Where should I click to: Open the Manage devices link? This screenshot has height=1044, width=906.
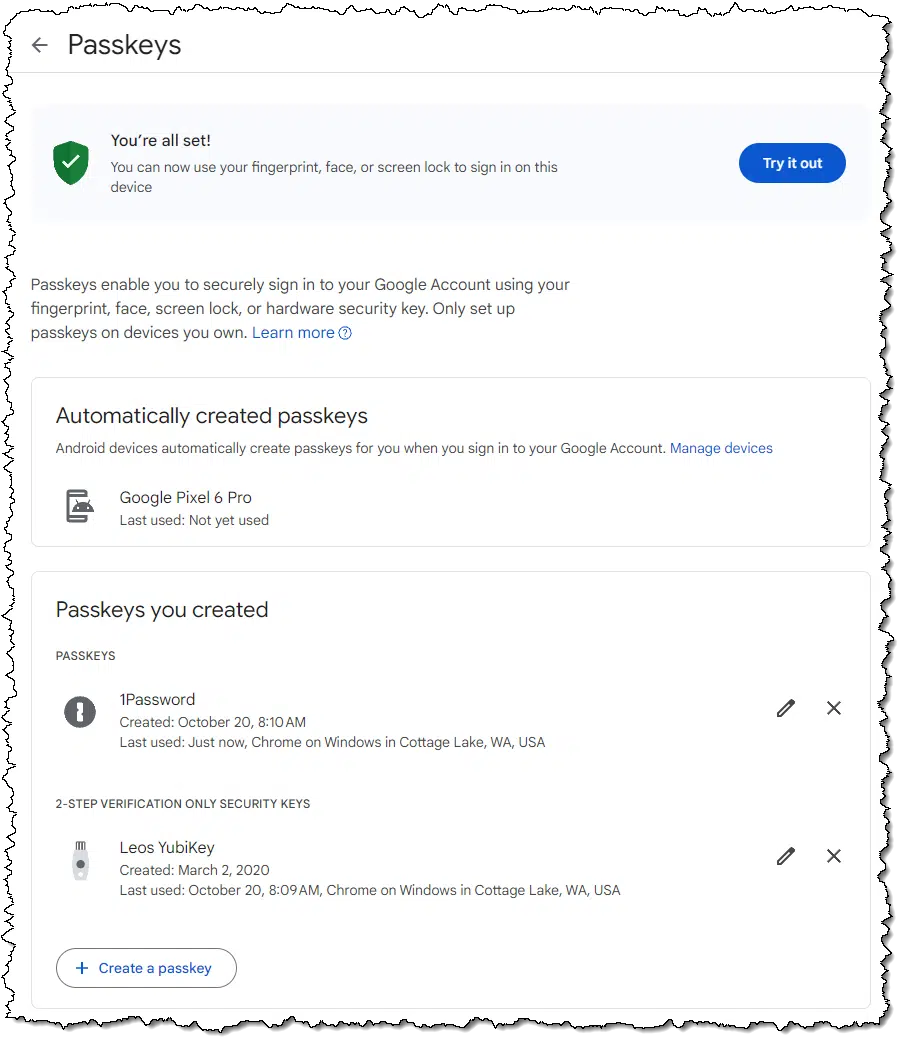click(x=721, y=448)
